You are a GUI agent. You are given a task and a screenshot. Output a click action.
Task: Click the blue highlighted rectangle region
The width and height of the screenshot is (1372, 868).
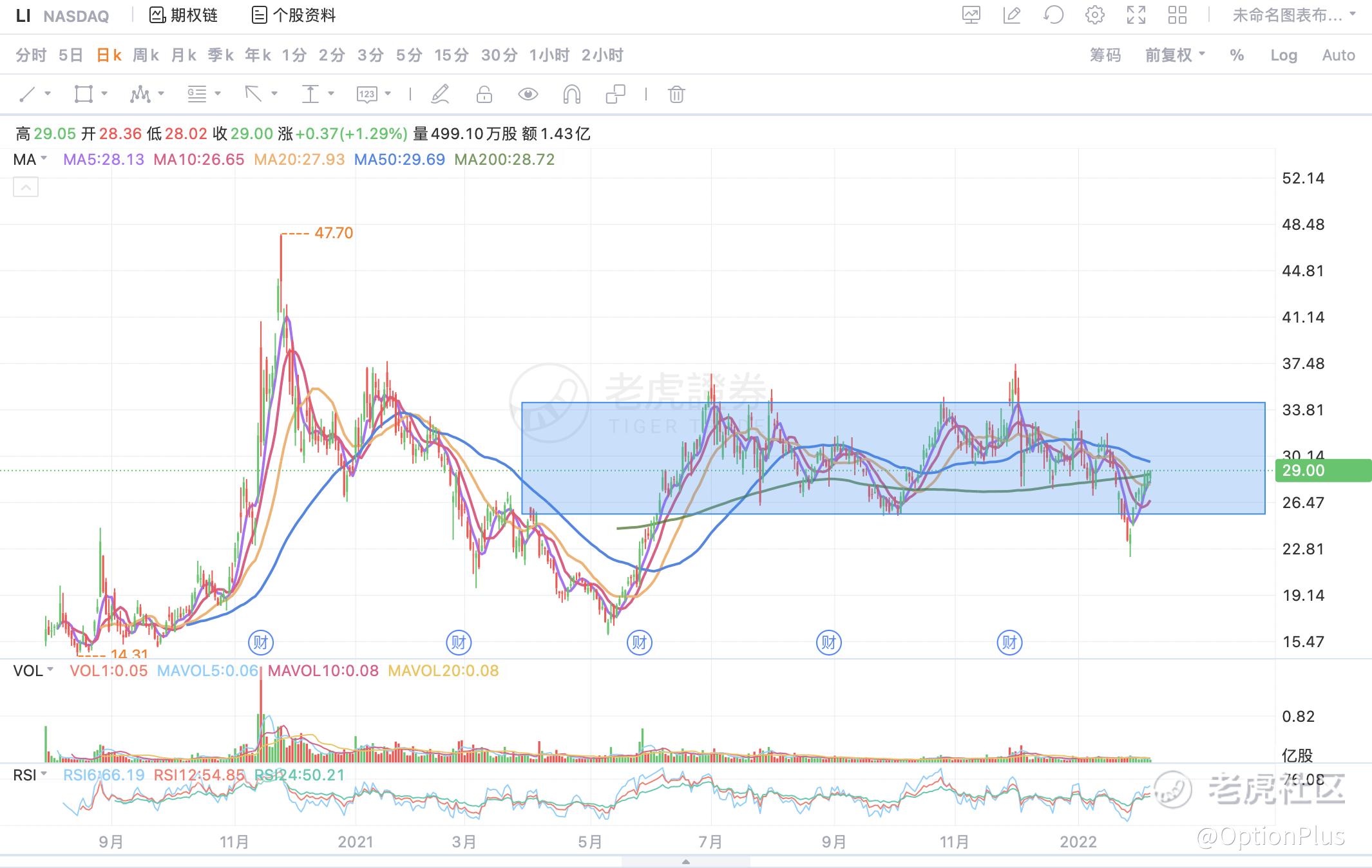893,458
